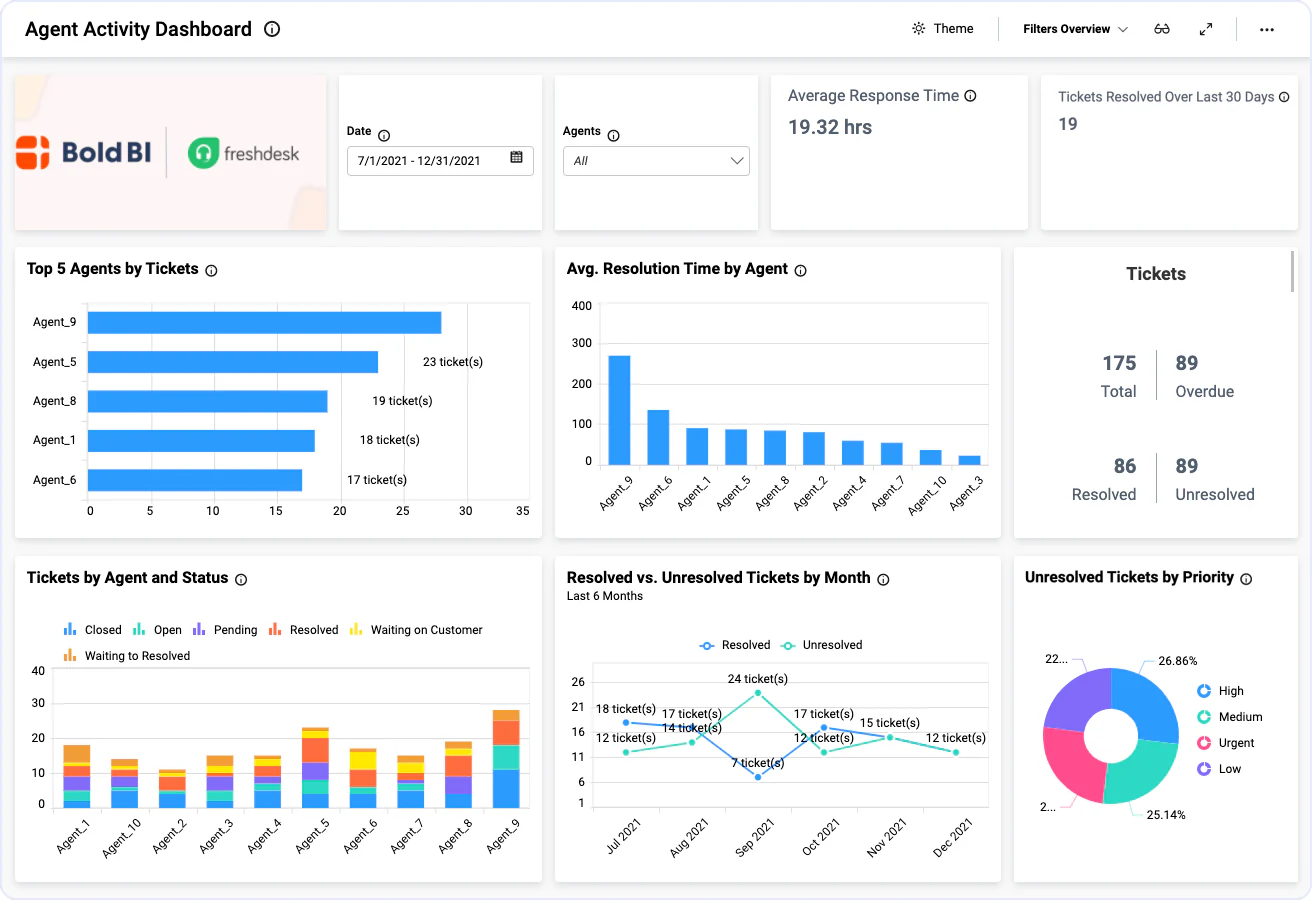Image resolution: width=1312 pixels, height=900 pixels.
Task: Click the info icon beside Agent Activity Dashboard title
Action: tap(272, 29)
